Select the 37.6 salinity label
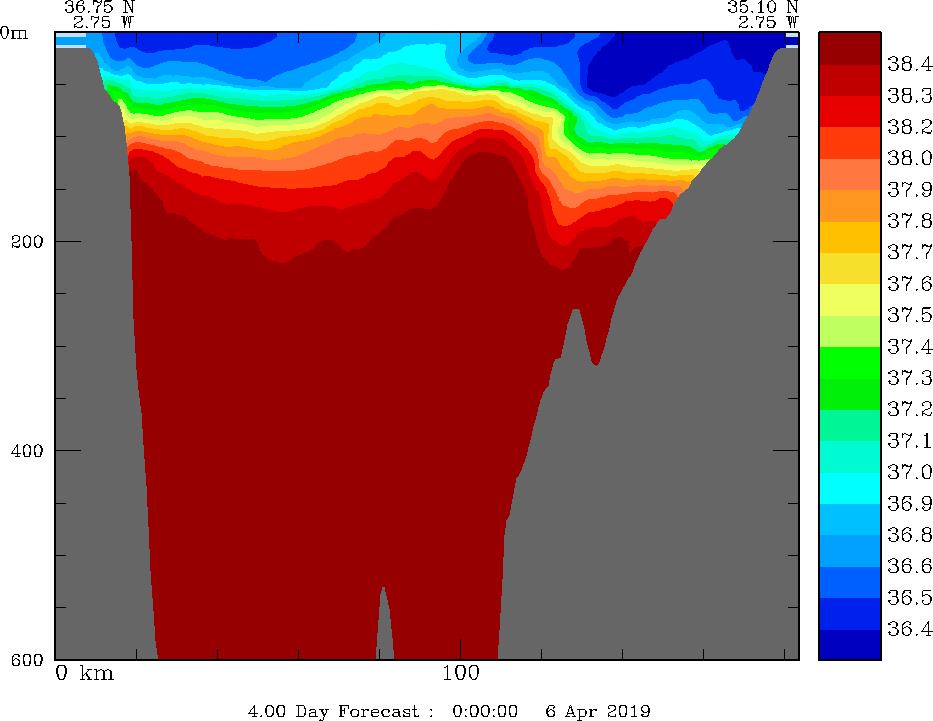Screen dimensions: 933x721 909,284
